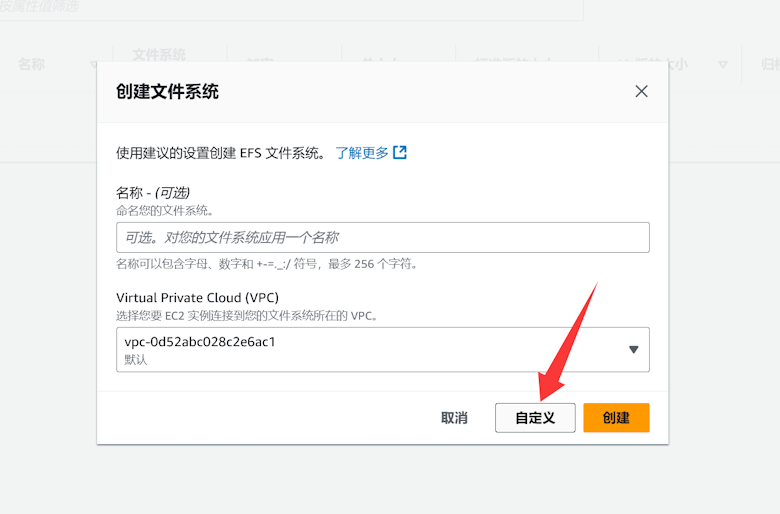780x514 pixels.
Task: Click the 文件系统 column header
Action: [x=159, y=55]
